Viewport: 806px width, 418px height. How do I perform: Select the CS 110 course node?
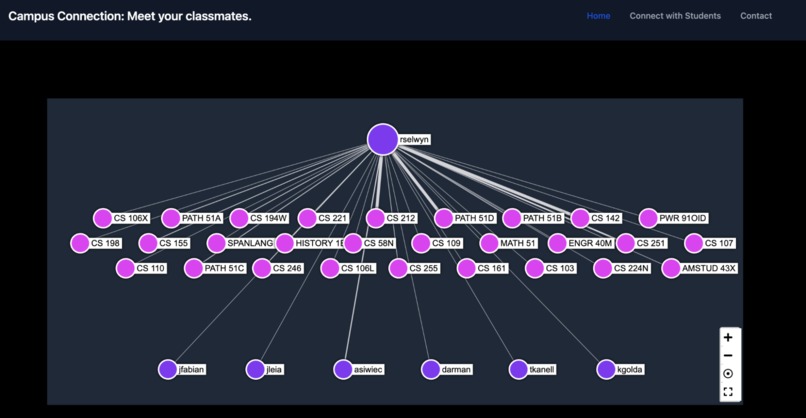(x=125, y=268)
